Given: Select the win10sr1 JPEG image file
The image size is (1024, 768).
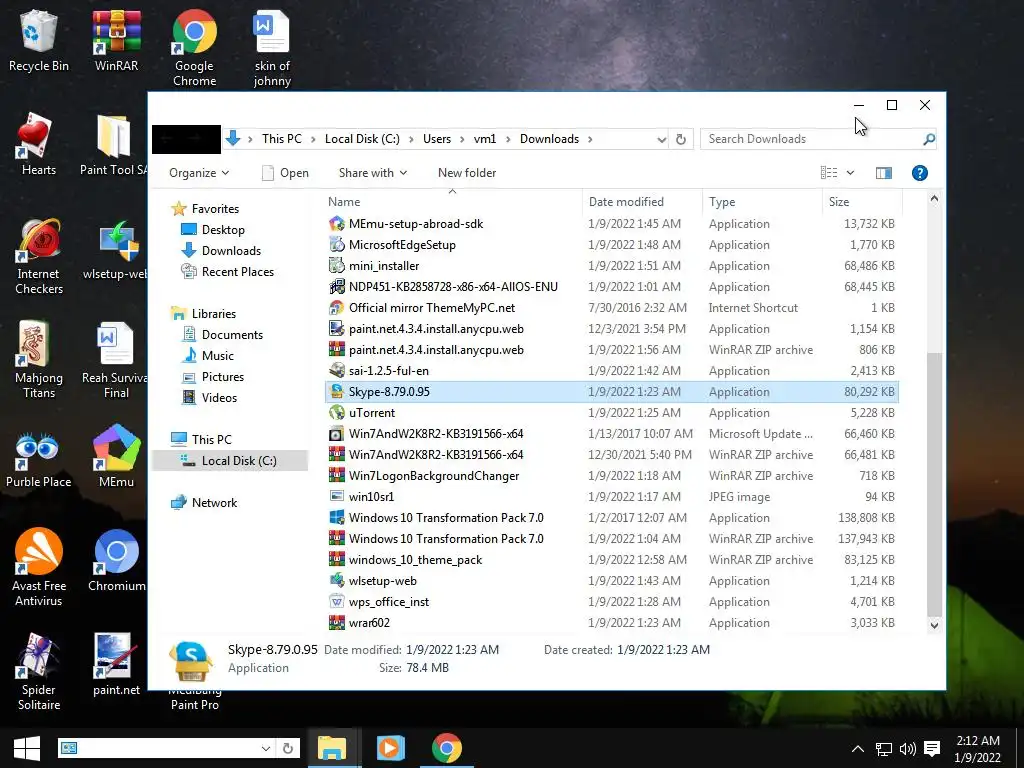Looking at the screenshot, I should (611, 497).
